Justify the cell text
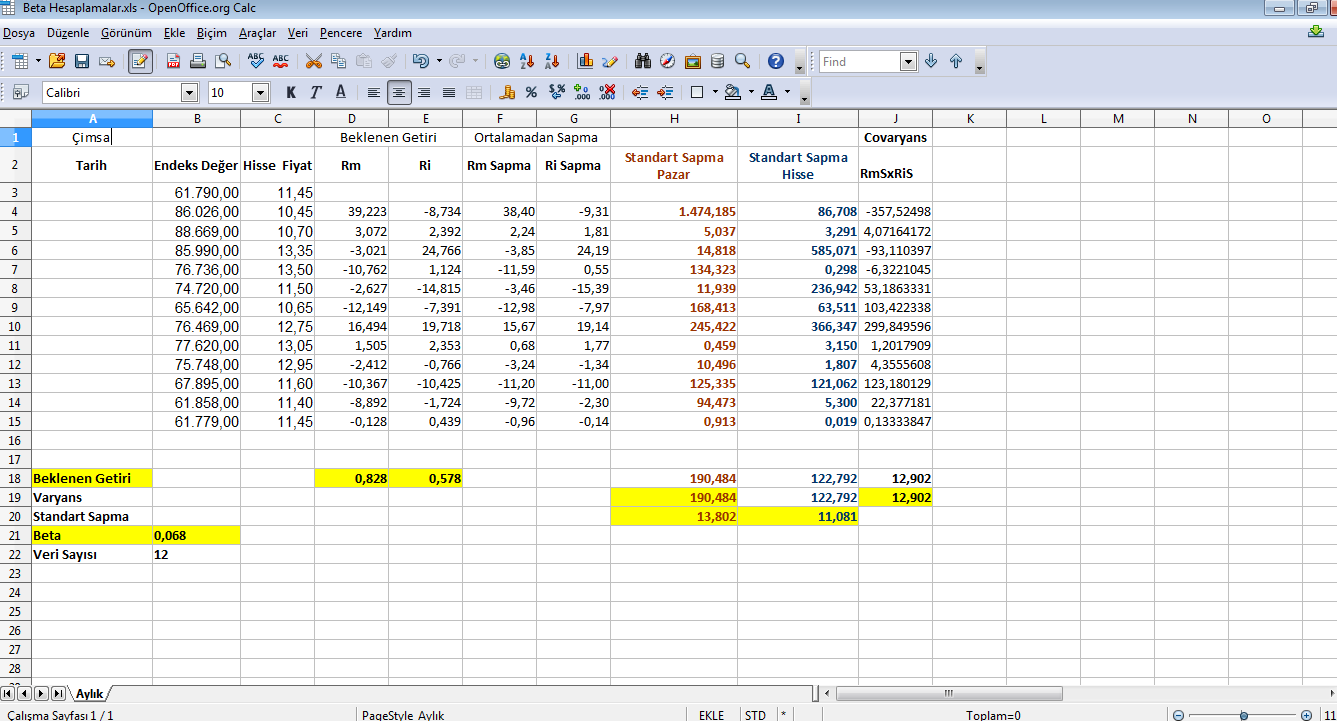The height and width of the screenshot is (721, 1337). [x=449, y=92]
